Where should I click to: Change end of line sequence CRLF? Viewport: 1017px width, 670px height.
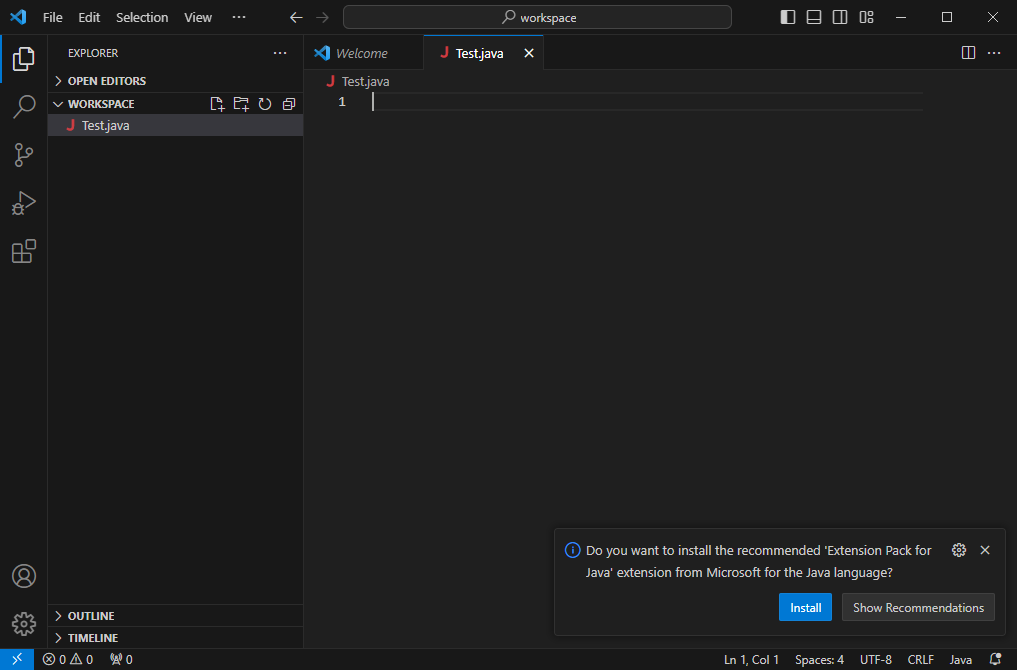tap(920, 659)
